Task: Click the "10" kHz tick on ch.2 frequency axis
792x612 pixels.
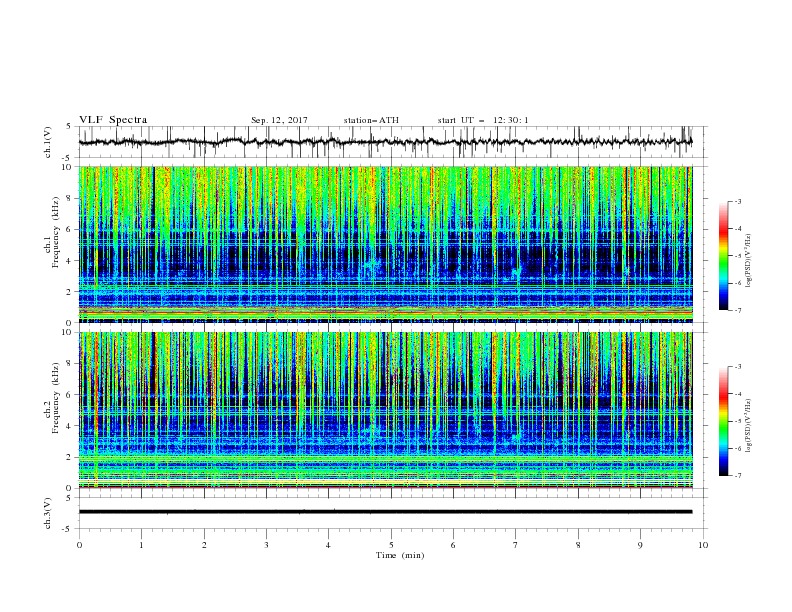Action: coord(69,332)
